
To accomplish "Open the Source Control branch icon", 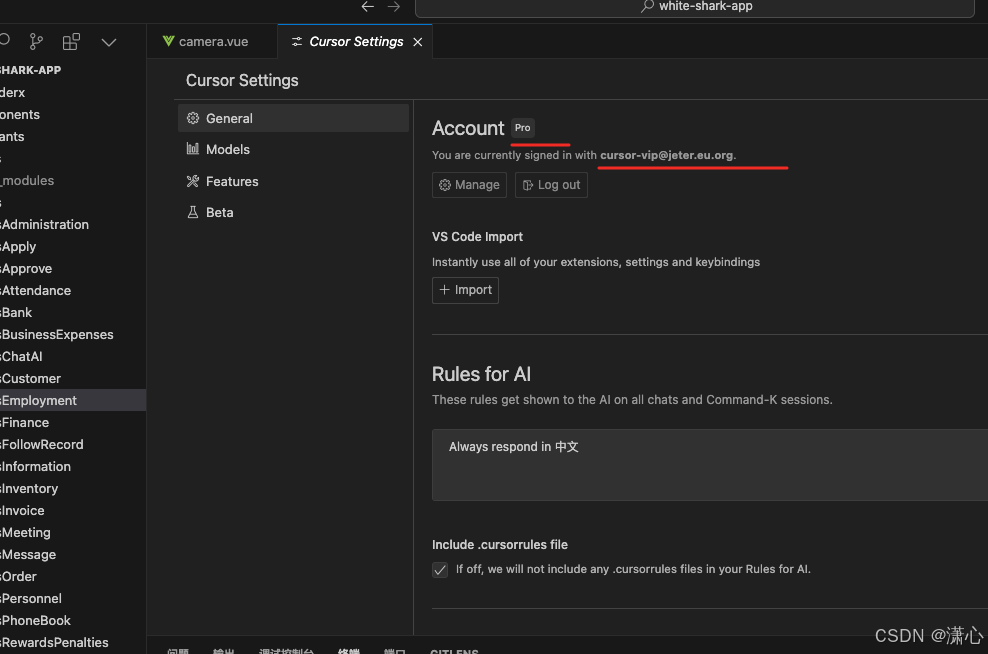I will (36, 42).
